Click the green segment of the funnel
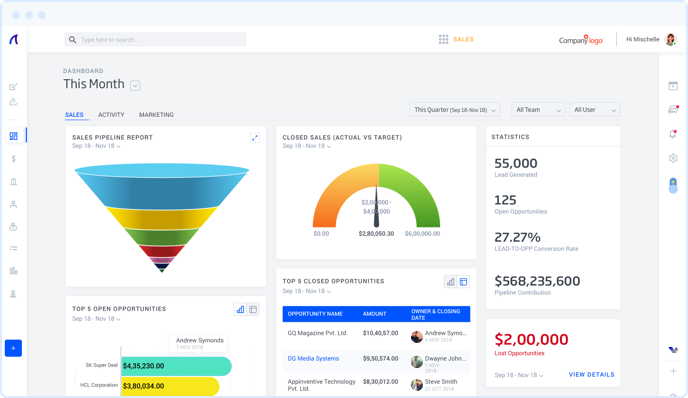The width and height of the screenshot is (688, 398). [162, 237]
